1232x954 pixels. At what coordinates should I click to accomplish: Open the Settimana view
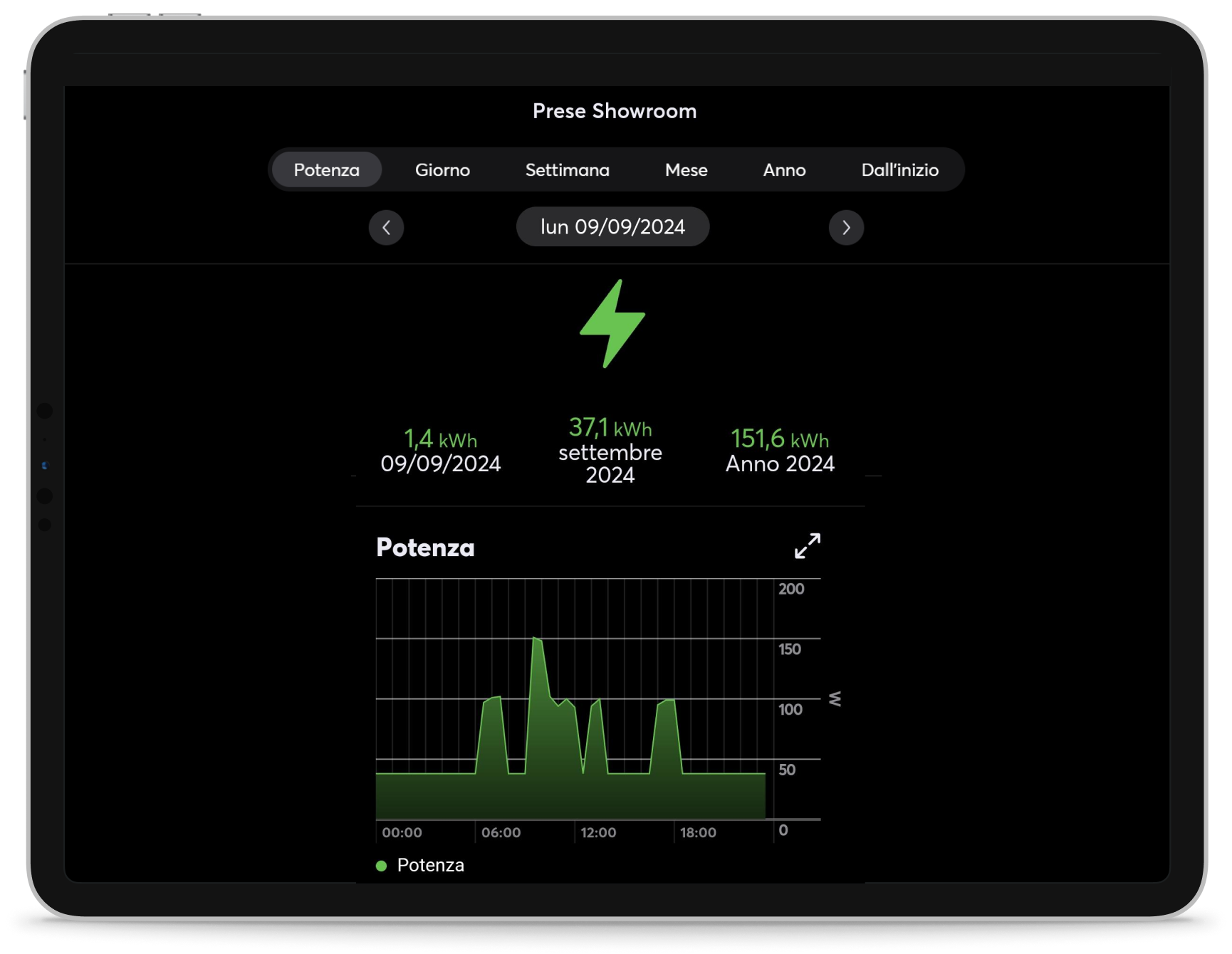567,170
